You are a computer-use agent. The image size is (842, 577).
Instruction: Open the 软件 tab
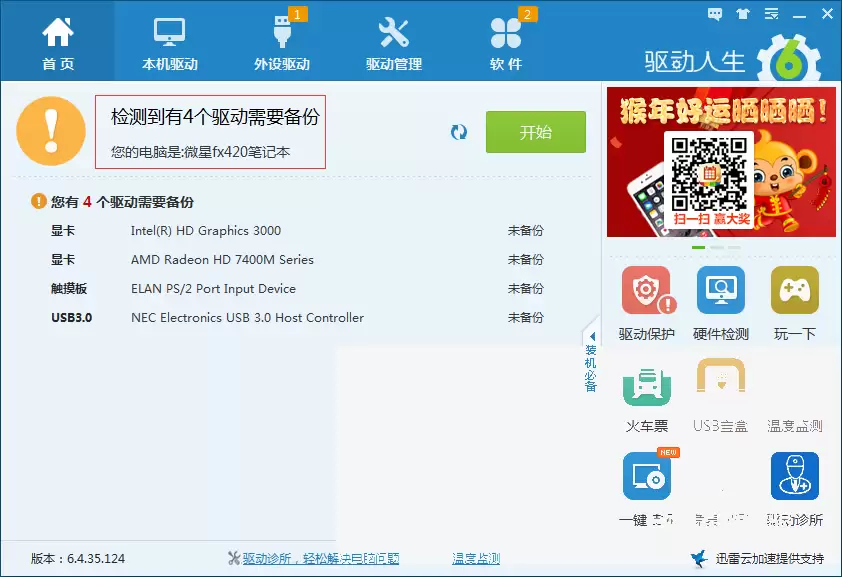(506, 43)
